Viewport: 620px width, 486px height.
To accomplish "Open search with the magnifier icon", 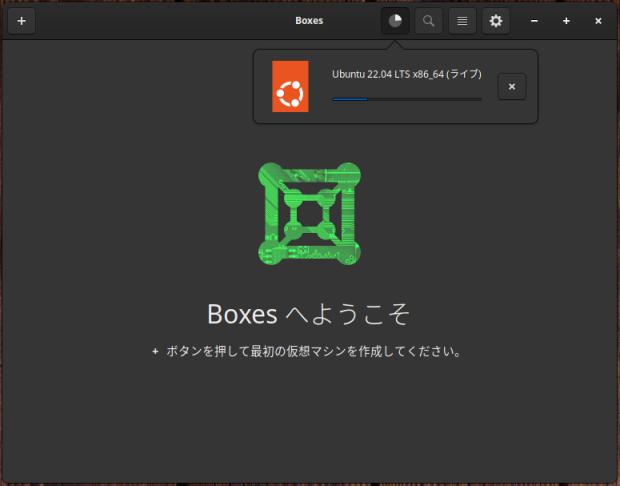I will pos(429,21).
